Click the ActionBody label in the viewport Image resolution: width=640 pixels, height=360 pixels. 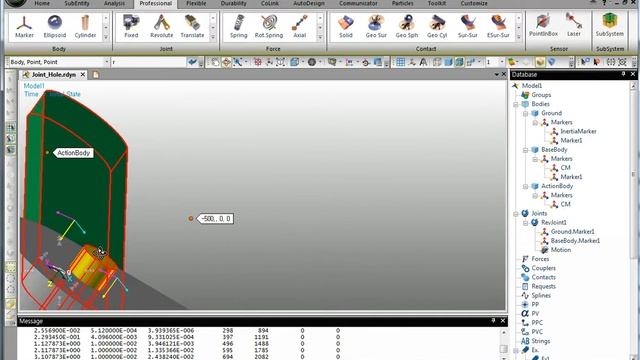click(x=73, y=153)
